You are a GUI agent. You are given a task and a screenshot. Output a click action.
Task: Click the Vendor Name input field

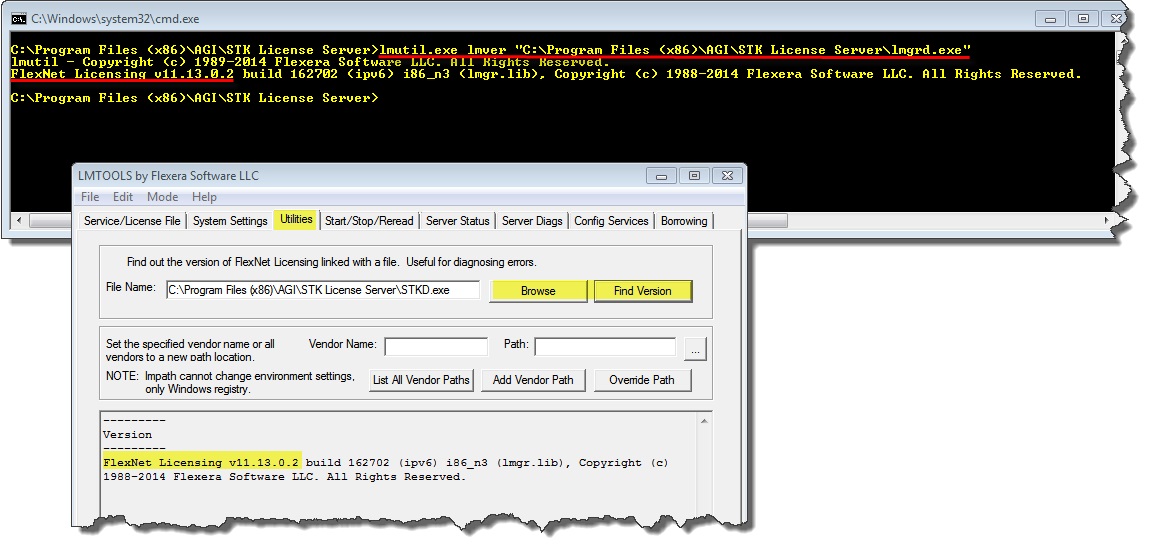436,346
